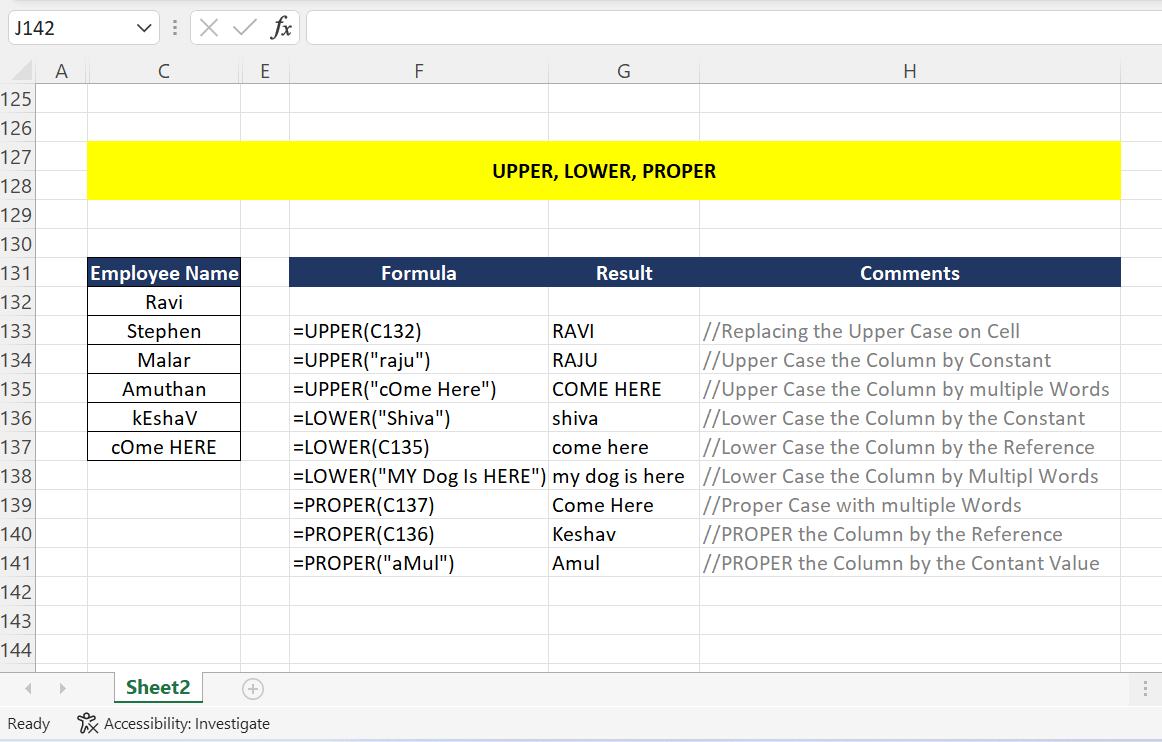Select row 144 header
Viewport: 1162px width, 742px height.
point(17,651)
